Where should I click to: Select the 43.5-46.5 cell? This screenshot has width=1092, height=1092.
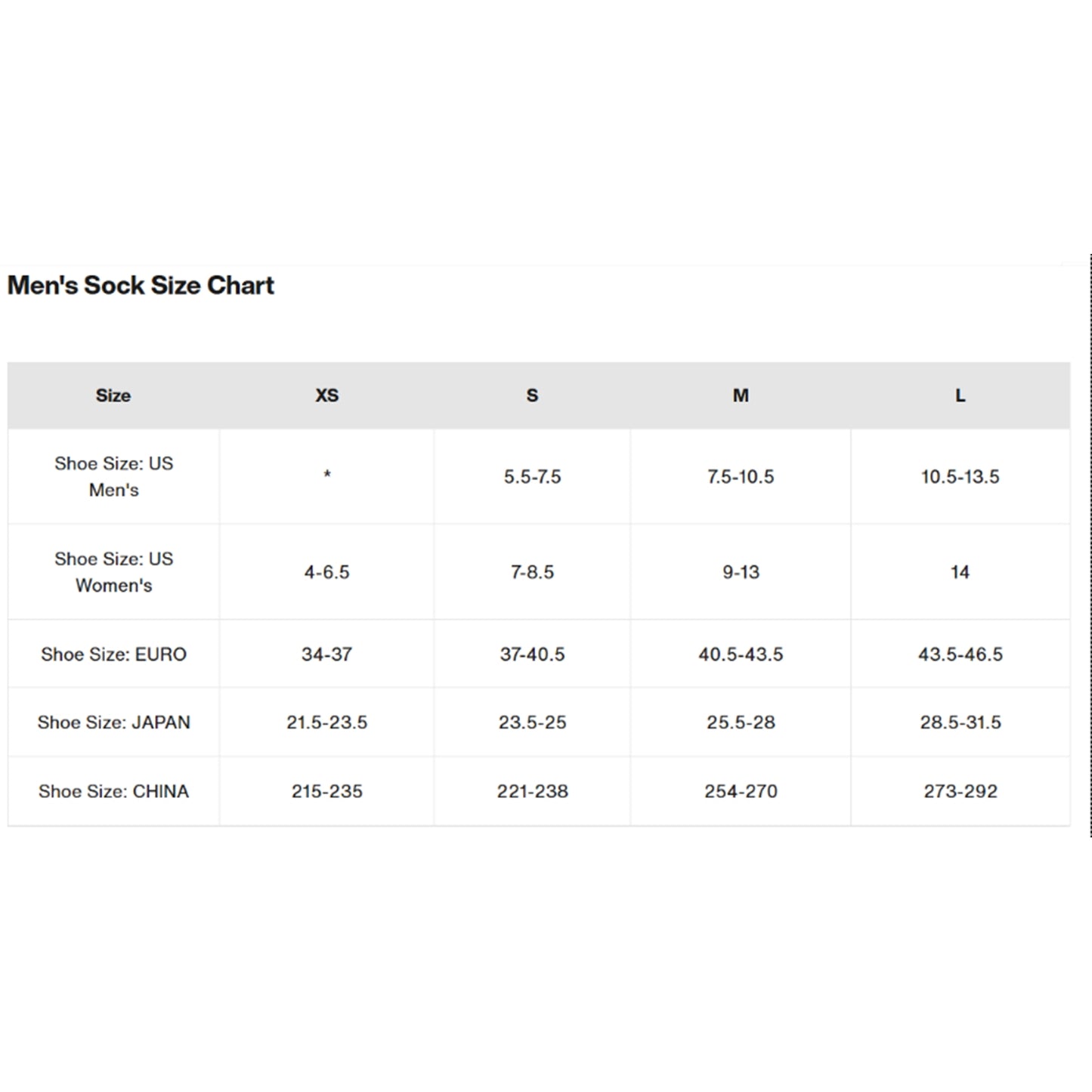coord(960,654)
